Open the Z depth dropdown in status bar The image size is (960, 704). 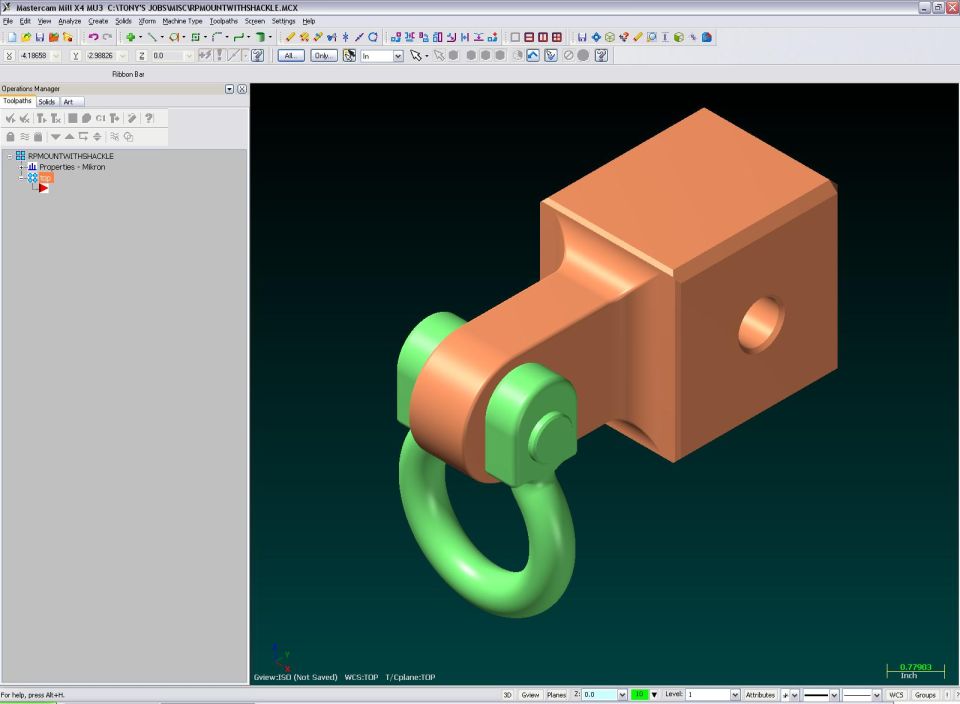pos(622,695)
